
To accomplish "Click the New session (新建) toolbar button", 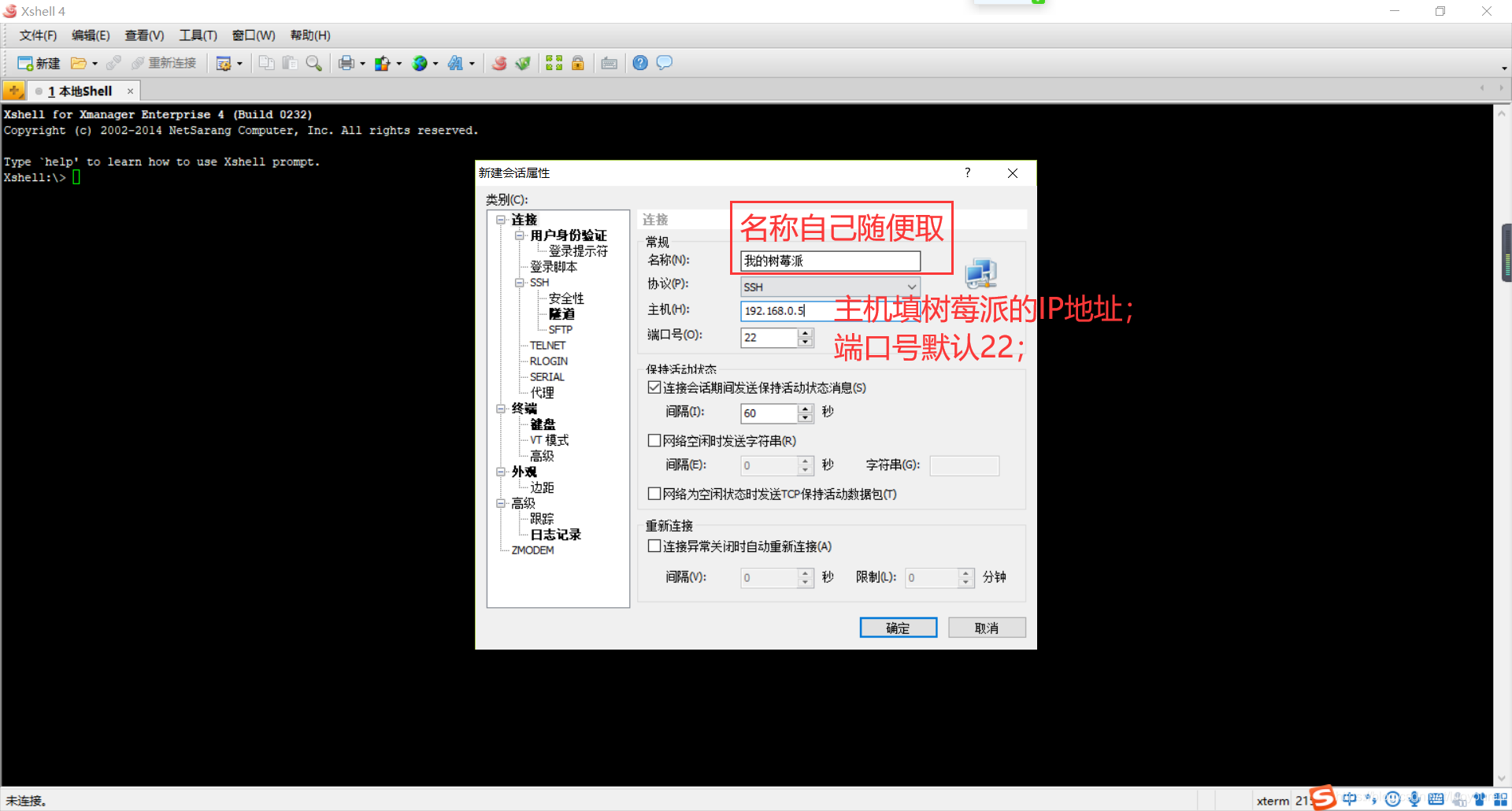I will [x=39, y=63].
